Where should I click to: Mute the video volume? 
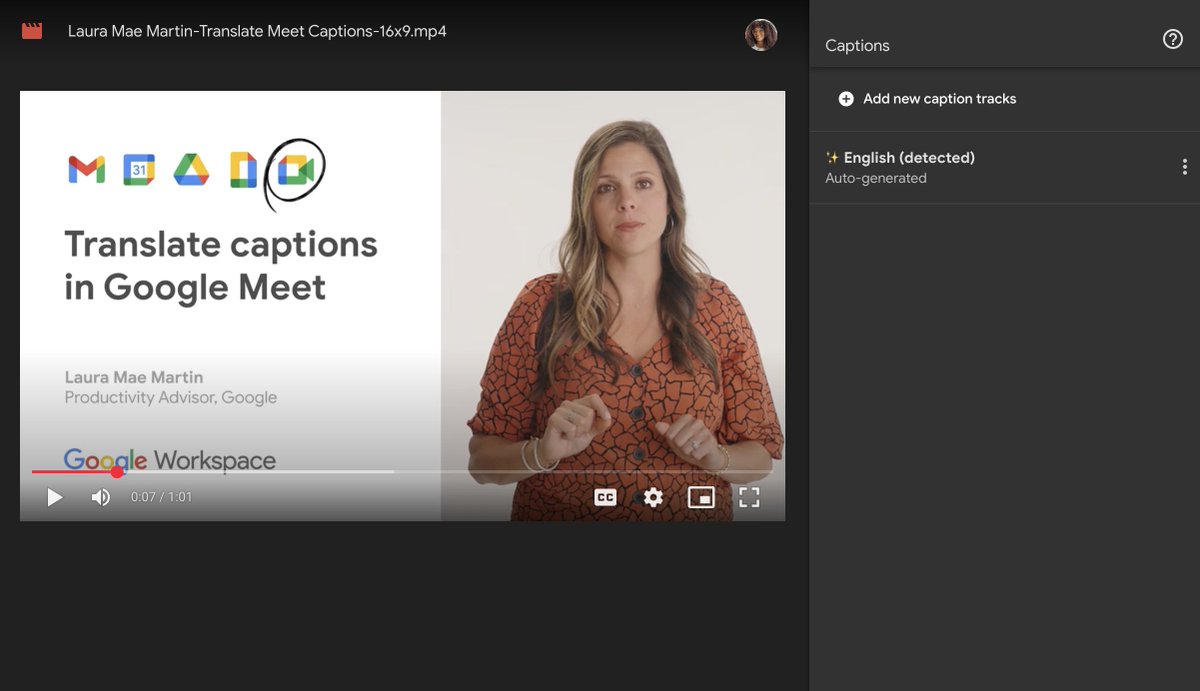101,497
